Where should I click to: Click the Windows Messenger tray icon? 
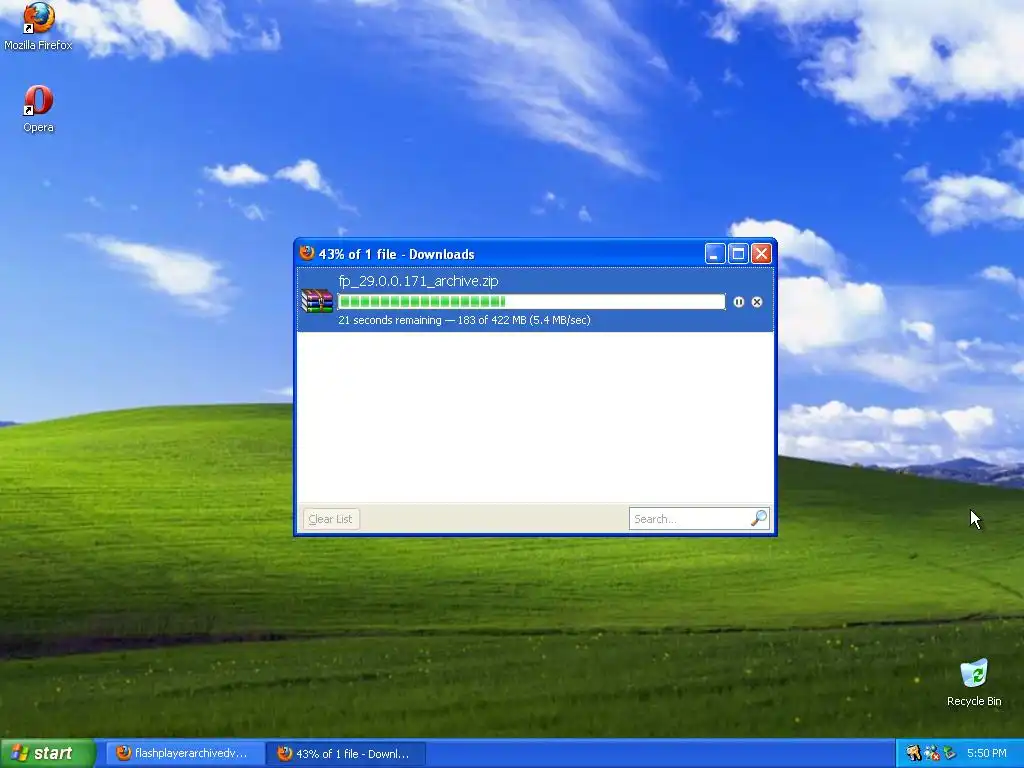(x=932, y=753)
